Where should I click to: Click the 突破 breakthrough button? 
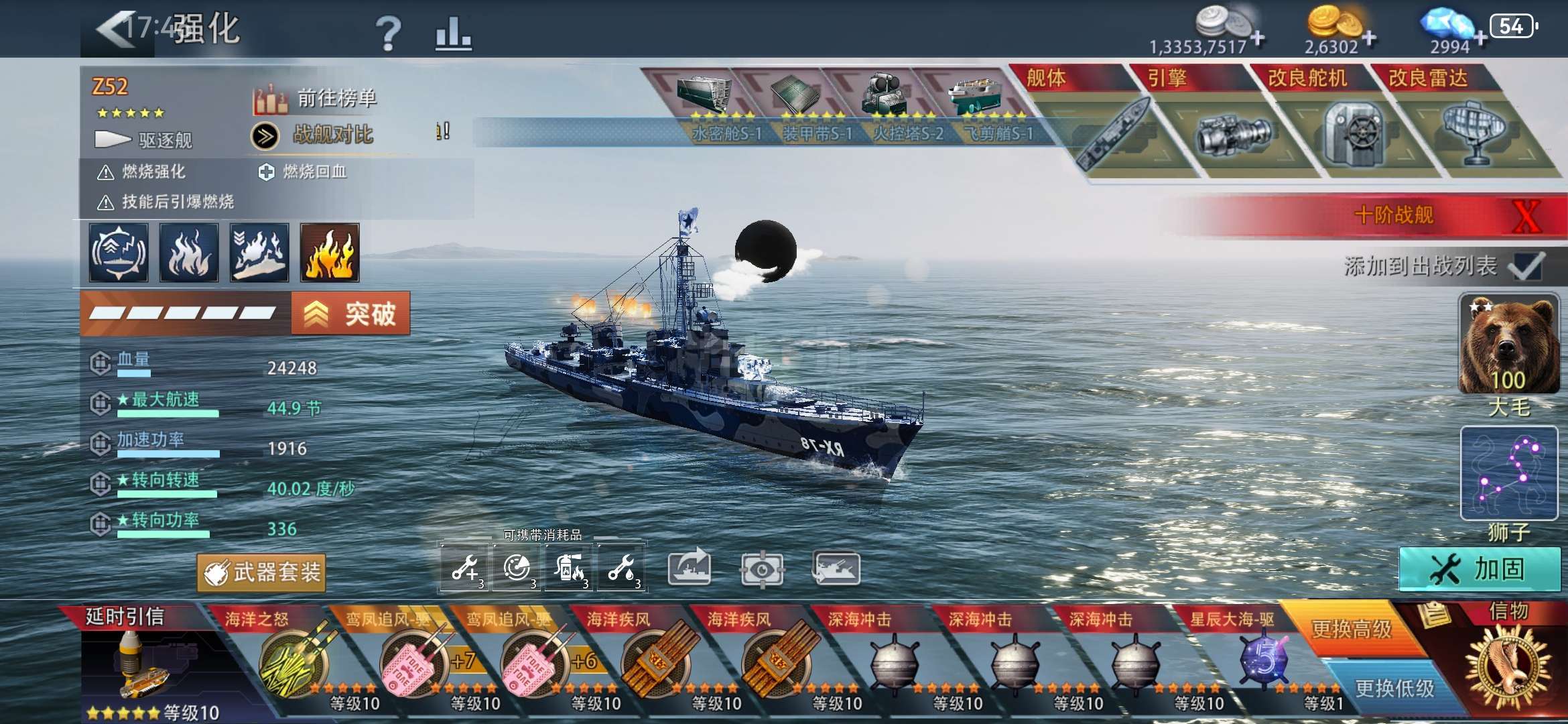350,313
